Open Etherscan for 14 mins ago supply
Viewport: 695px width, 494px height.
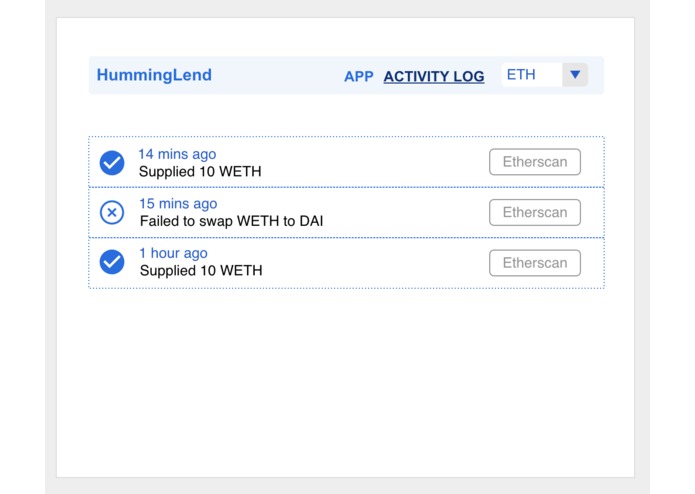(x=535, y=162)
